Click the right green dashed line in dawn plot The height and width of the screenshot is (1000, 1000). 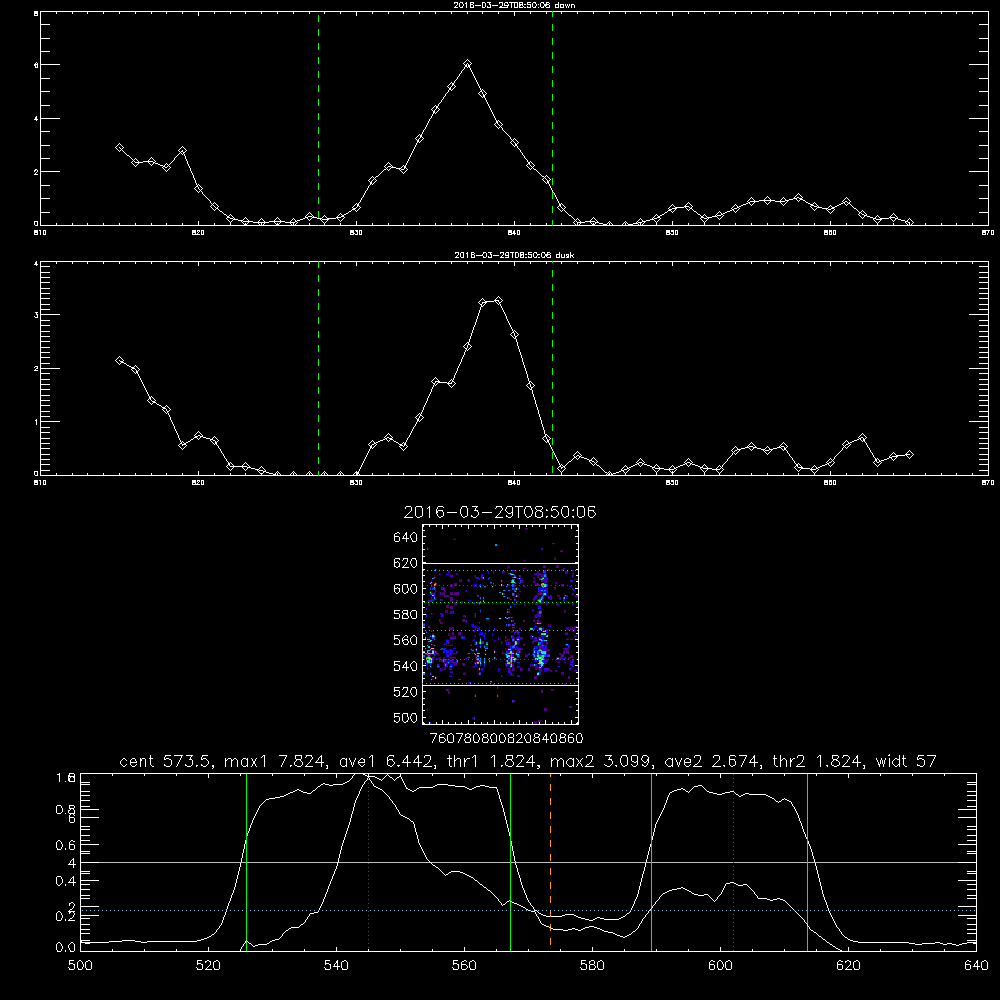click(x=552, y=119)
